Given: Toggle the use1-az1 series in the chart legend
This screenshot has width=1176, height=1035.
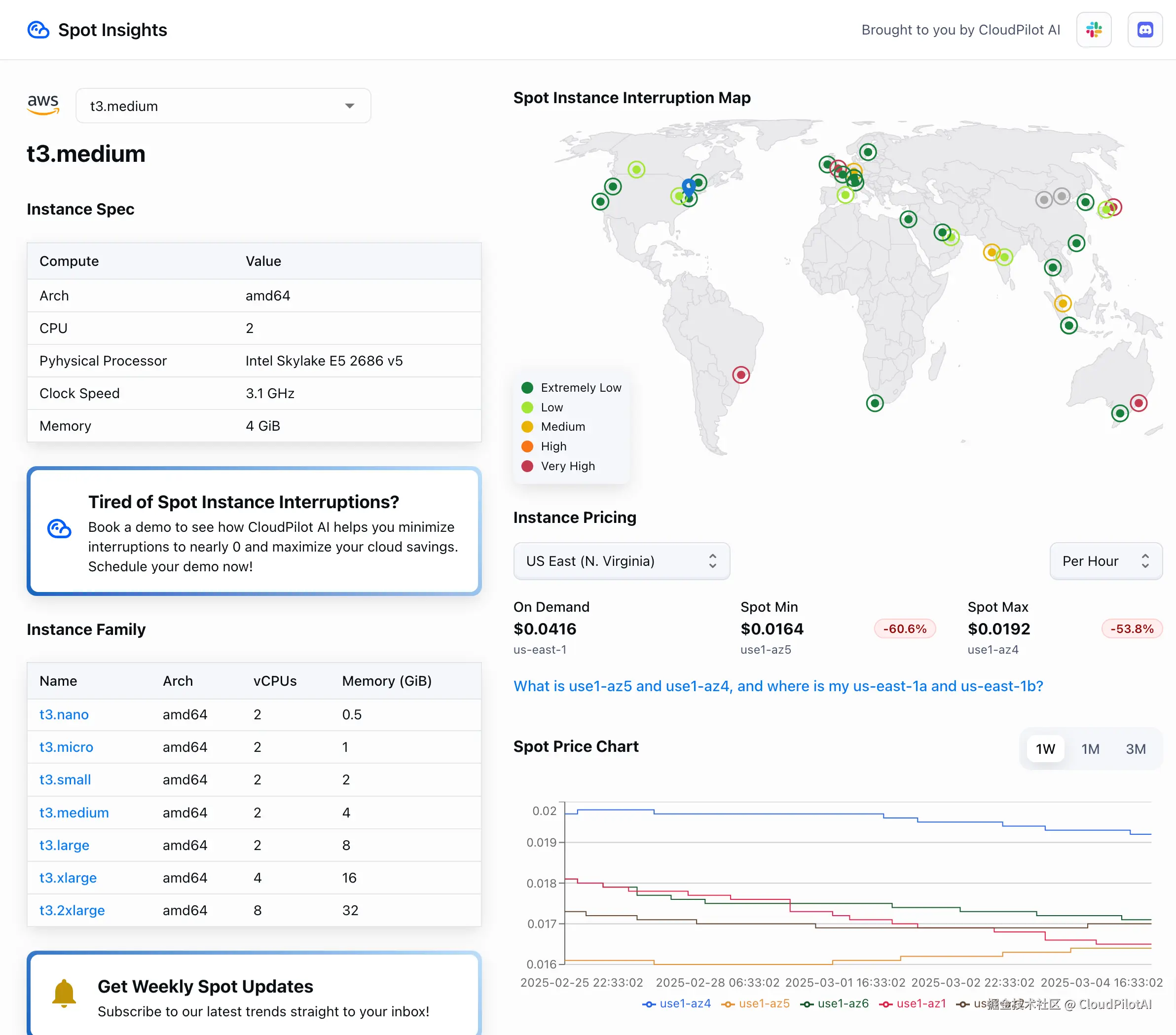Looking at the screenshot, I should point(913,1003).
